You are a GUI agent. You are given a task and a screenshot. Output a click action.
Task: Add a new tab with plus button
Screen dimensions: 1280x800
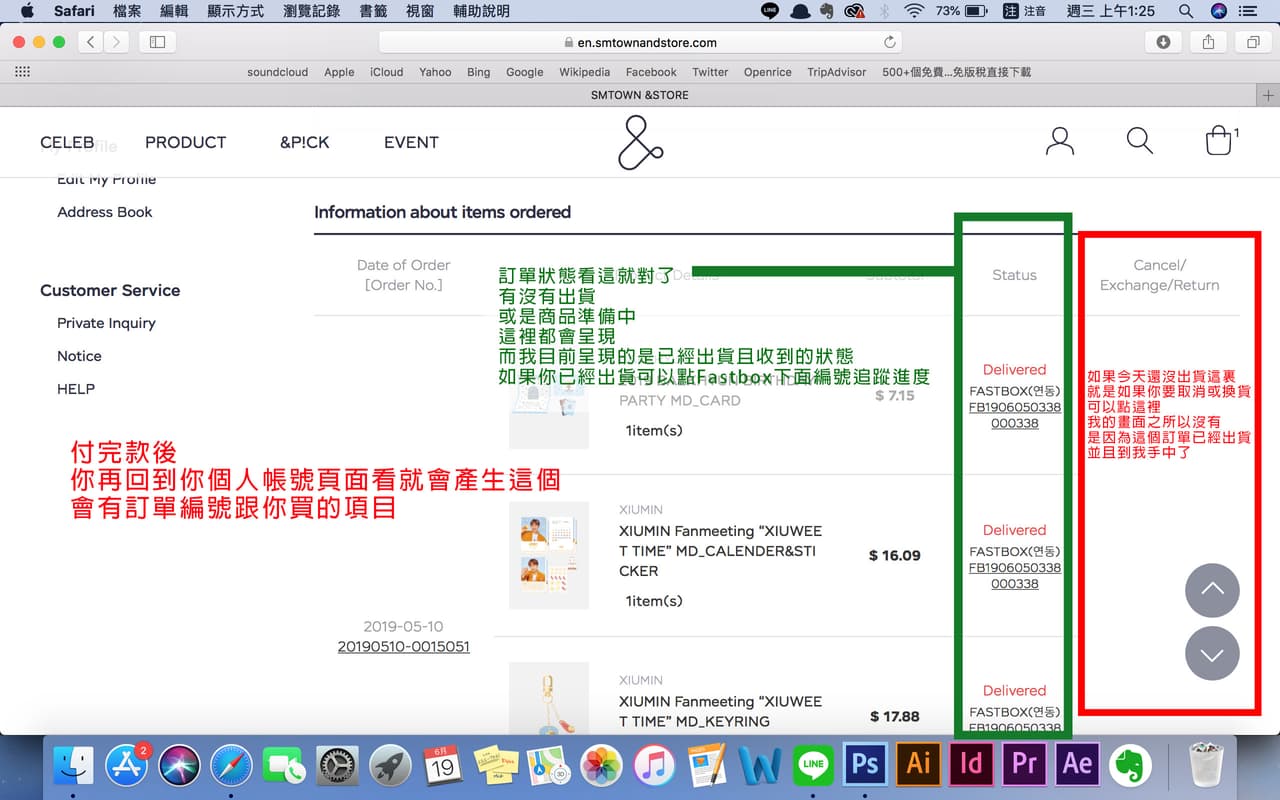point(1268,95)
